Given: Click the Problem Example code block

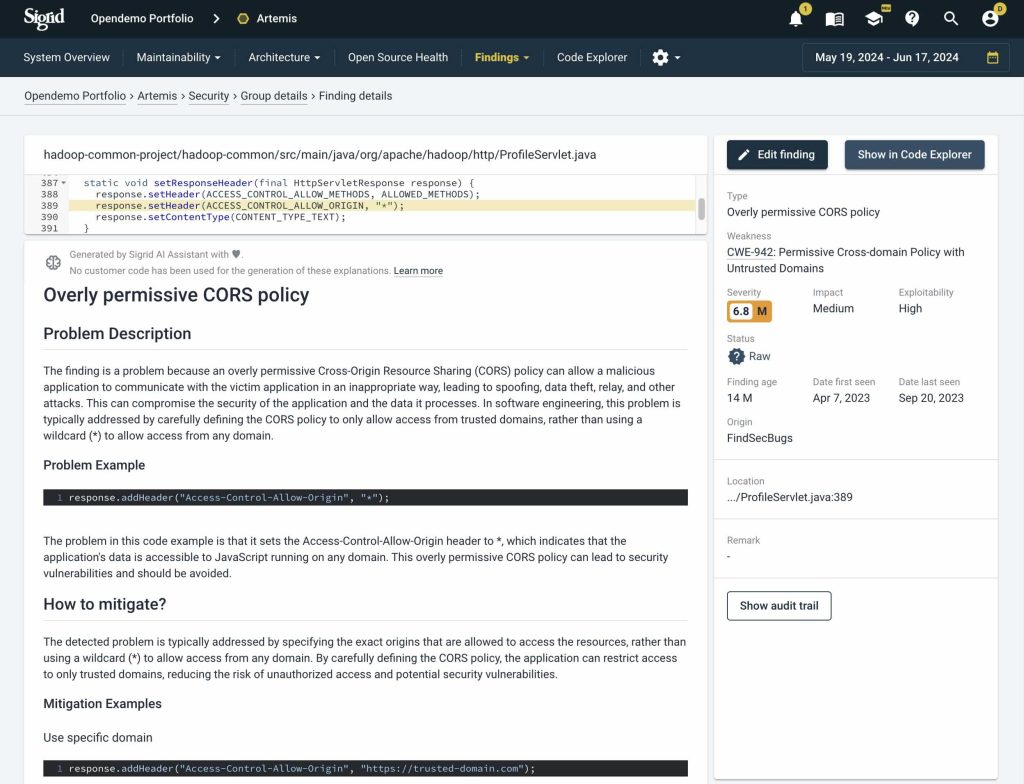Looking at the screenshot, I should [x=365, y=498].
